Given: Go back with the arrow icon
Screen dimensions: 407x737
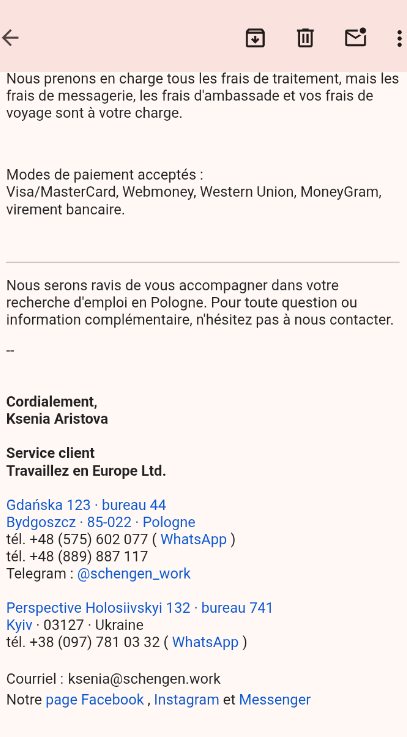Looking at the screenshot, I should 10,38.
